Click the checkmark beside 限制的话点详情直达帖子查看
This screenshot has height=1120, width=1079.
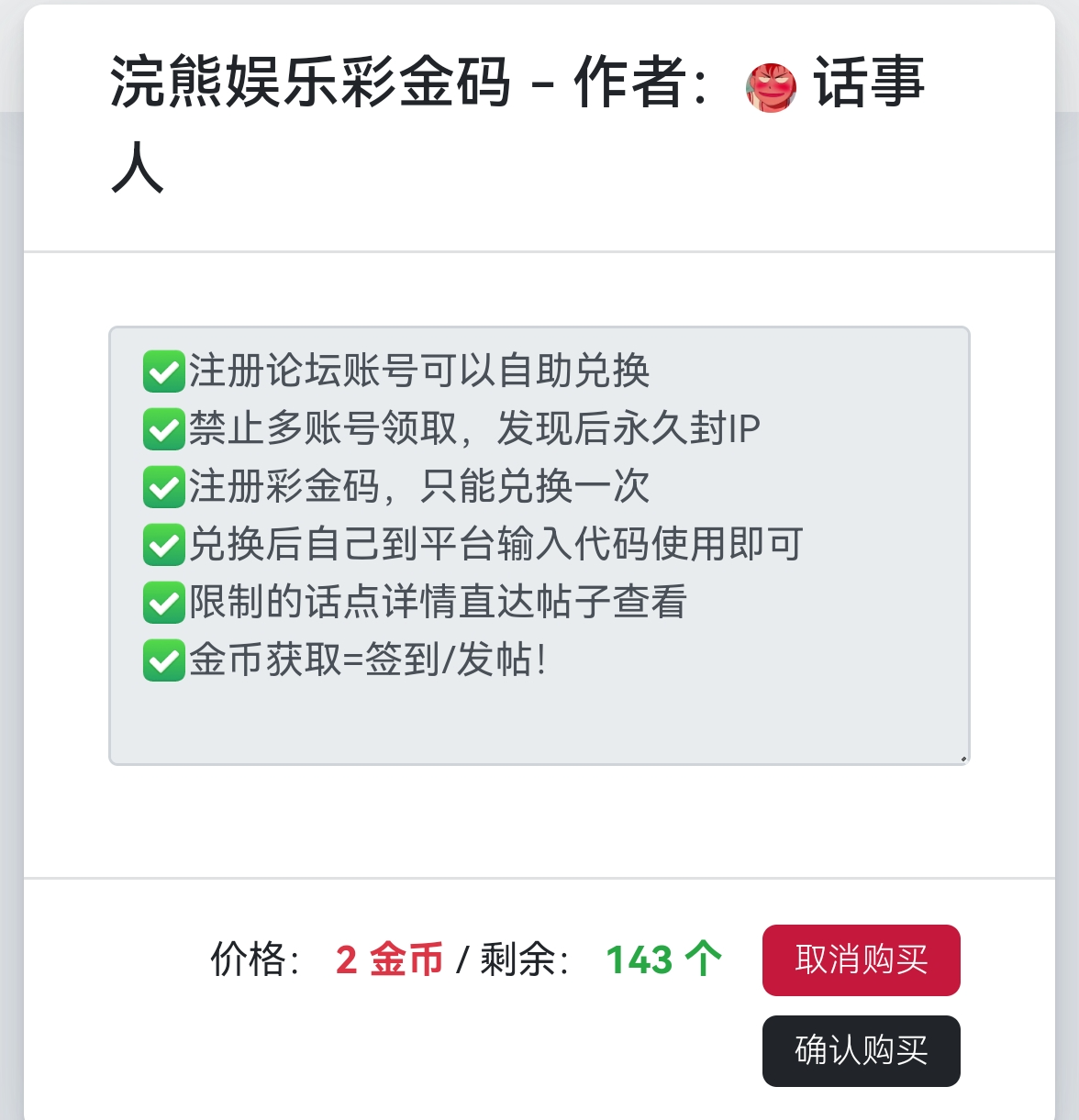(164, 603)
